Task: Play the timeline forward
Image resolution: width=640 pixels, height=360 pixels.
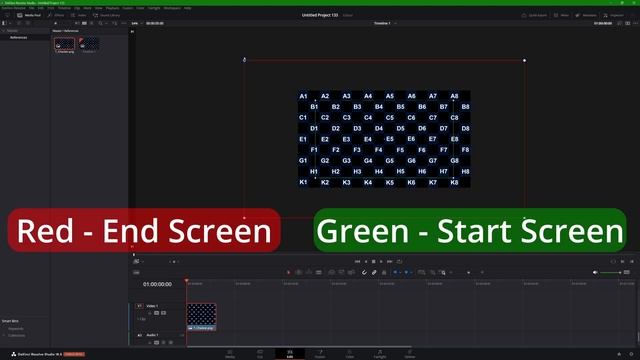Action: click(x=381, y=262)
